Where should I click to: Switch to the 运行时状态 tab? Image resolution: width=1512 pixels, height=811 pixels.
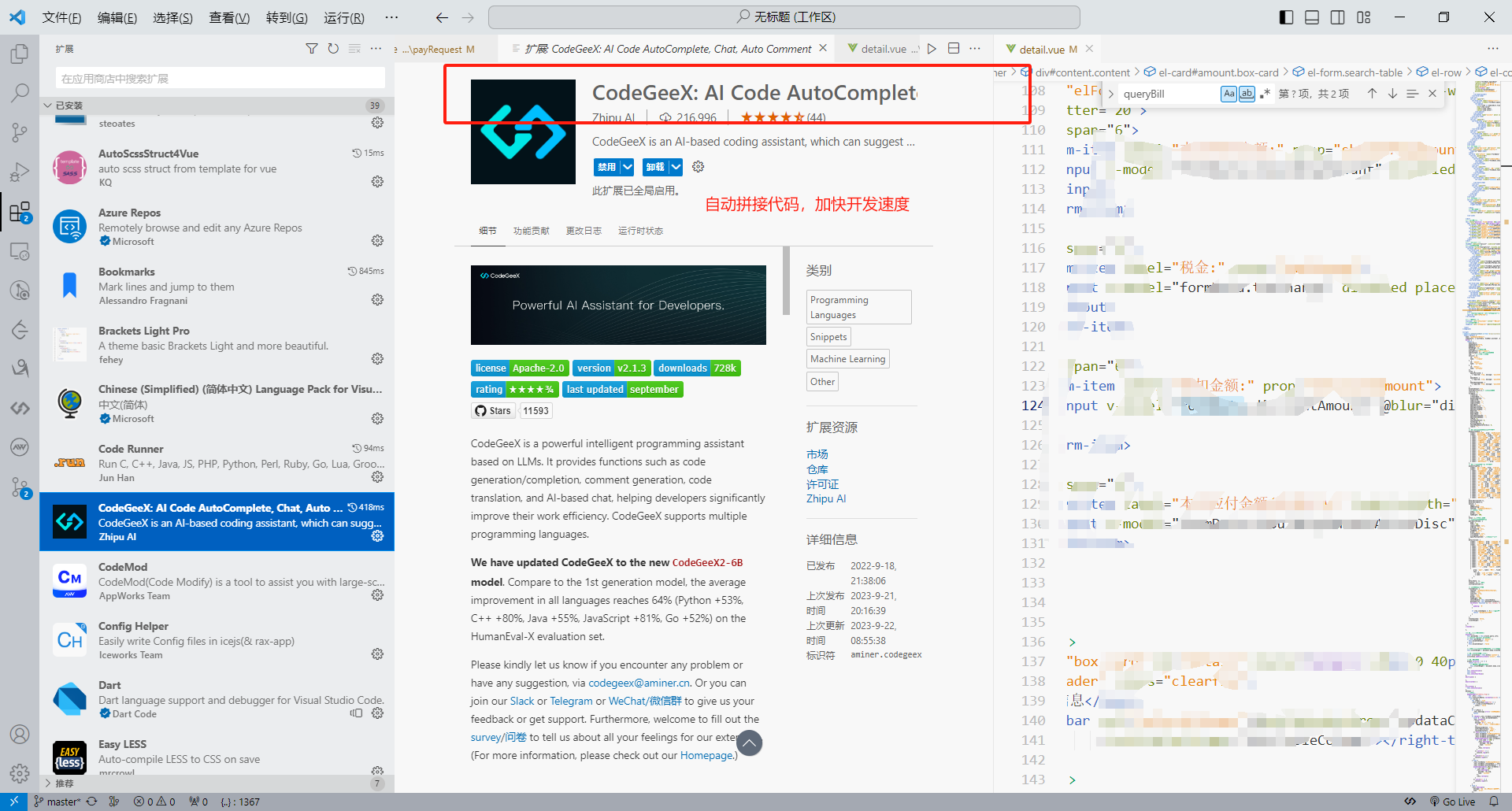[x=640, y=231]
